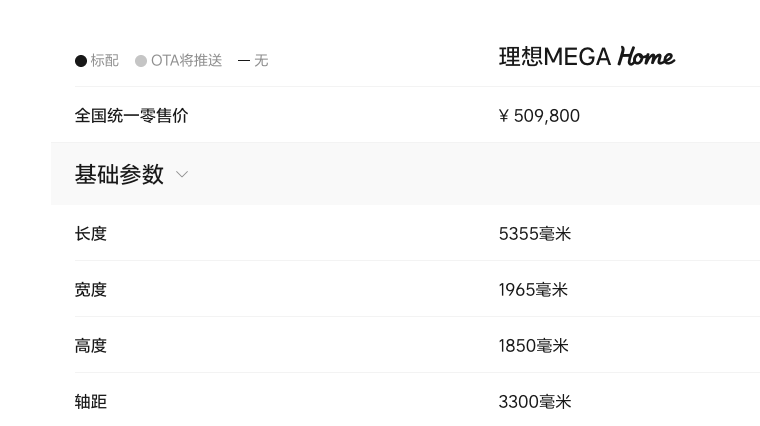Viewport: 760px width, 426px height.
Task: Select the 长度 parameter label
Action: 91,234
